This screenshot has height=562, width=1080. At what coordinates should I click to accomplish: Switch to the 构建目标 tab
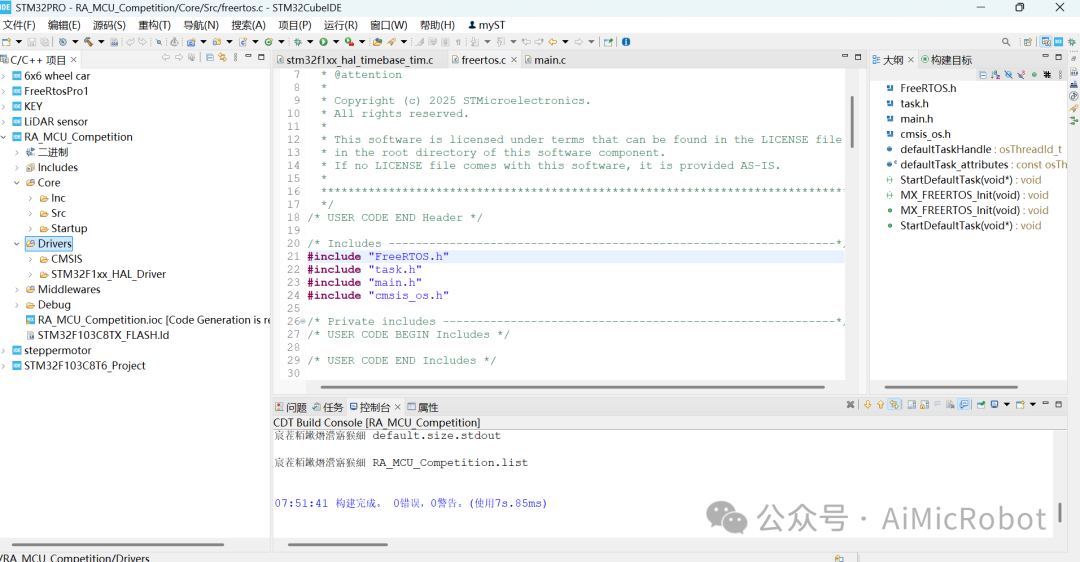946,60
